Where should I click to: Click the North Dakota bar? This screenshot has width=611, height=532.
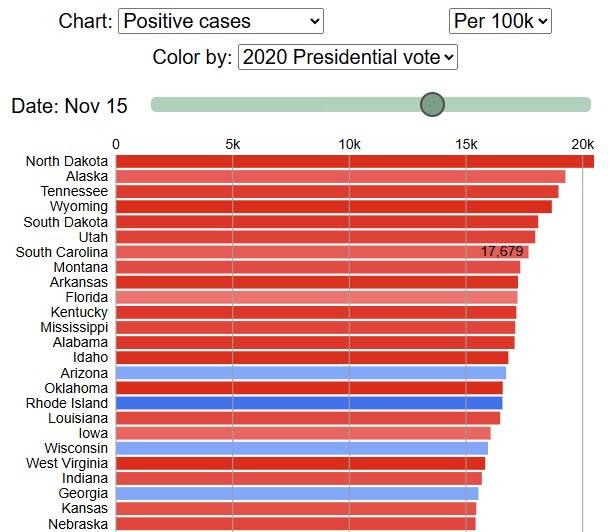[354, 161]
